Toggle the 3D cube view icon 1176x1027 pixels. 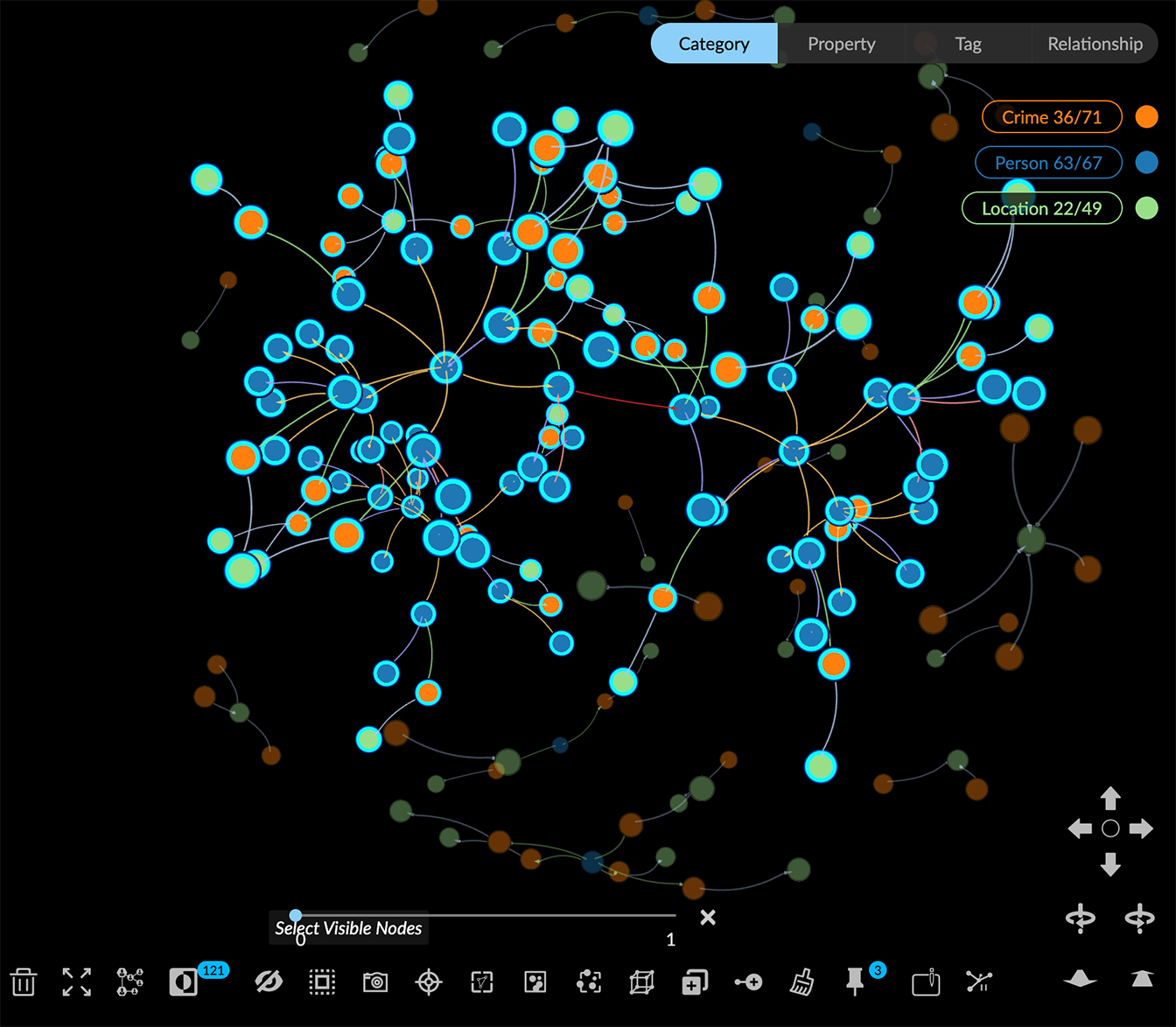point(641,982)
